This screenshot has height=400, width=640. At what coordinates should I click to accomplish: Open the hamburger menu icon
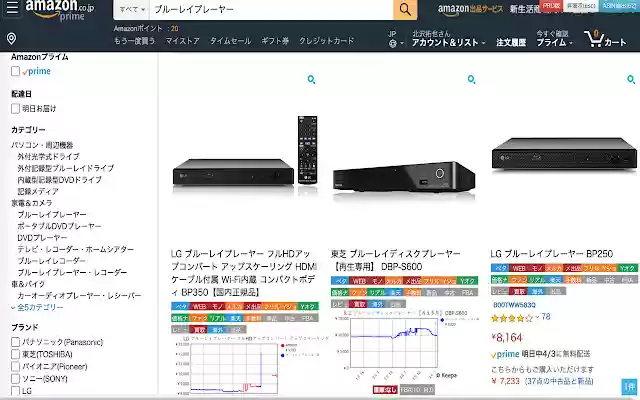point(12,8)
